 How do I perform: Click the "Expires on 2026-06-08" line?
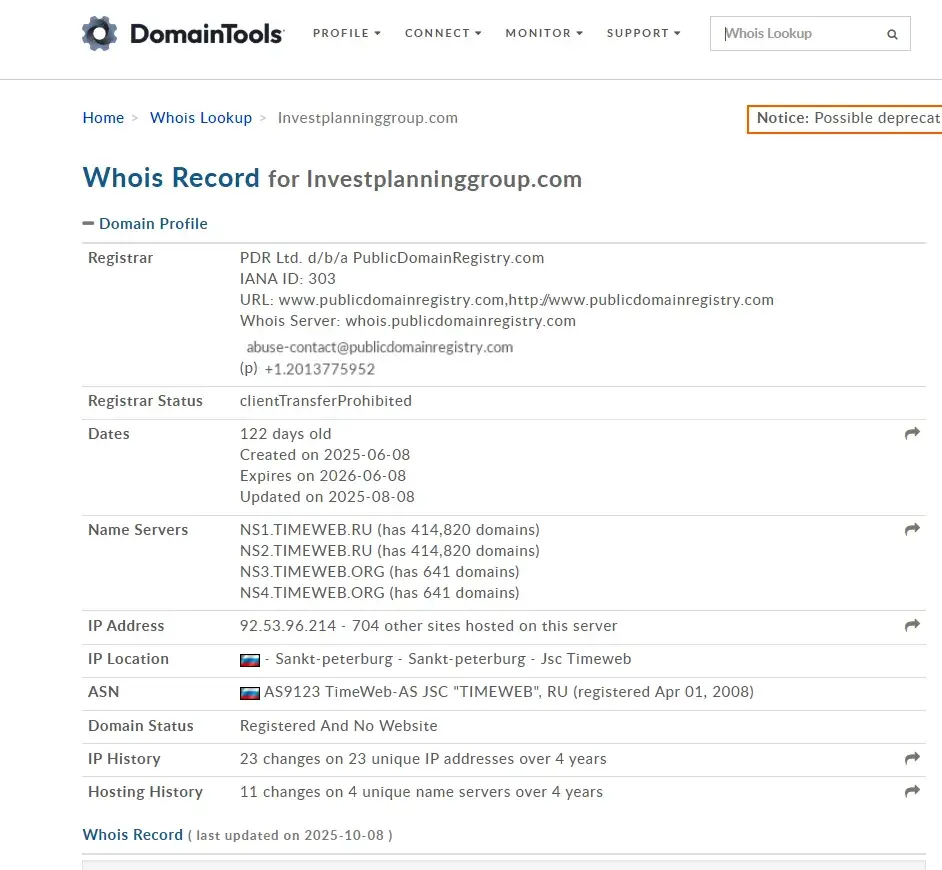tap(323, 476)
